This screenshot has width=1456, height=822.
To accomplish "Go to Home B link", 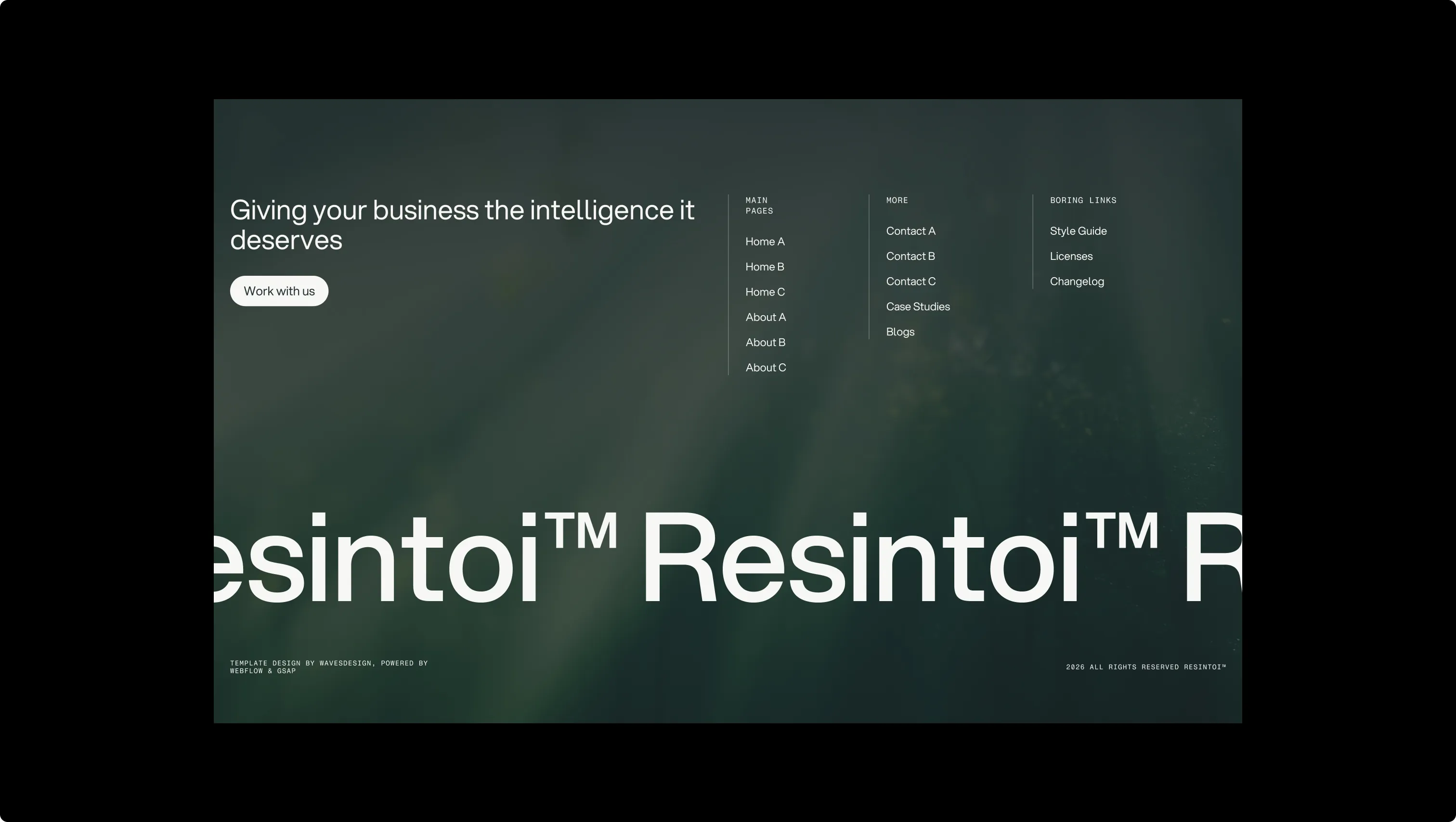I will 765,267.
